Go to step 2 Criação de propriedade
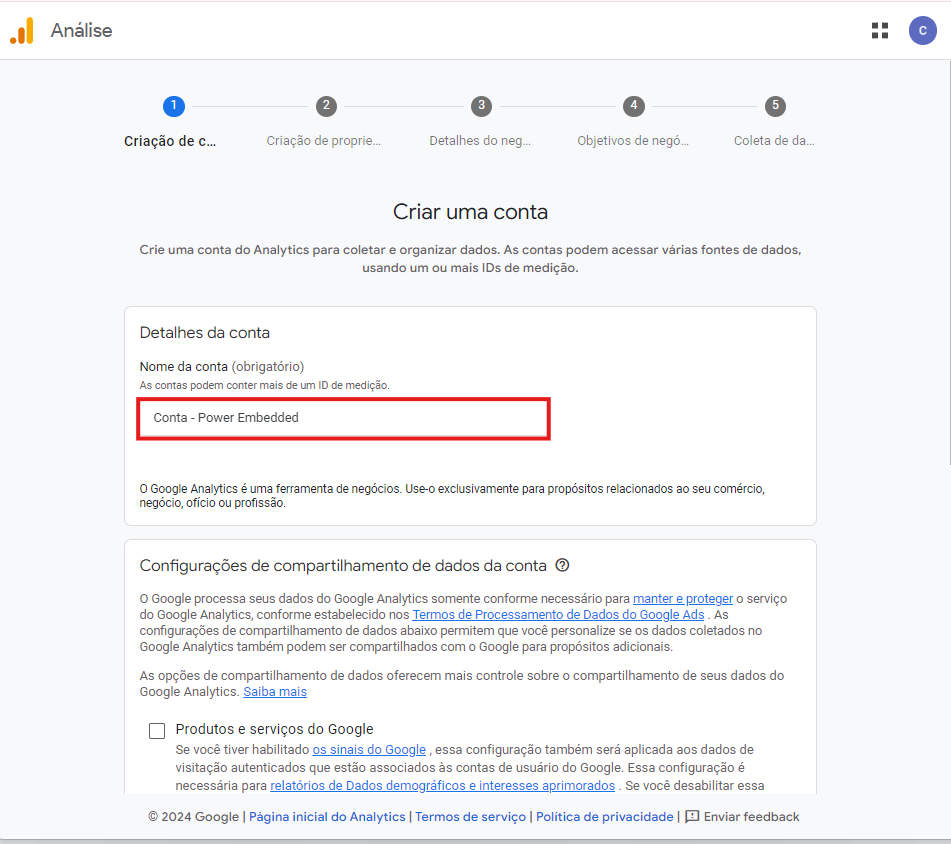Screen dimensions: 951x844 (x=326, y=106)
